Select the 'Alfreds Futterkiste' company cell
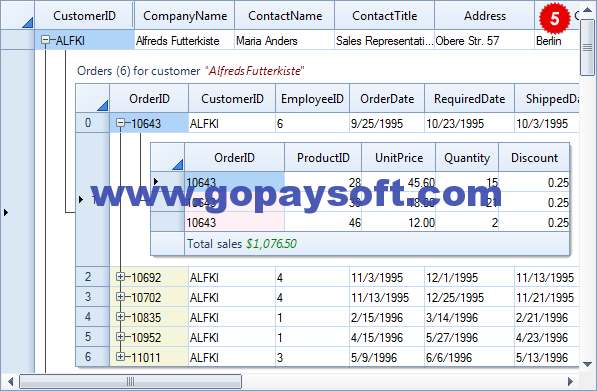597x391 pixels. tap(185, 40)
